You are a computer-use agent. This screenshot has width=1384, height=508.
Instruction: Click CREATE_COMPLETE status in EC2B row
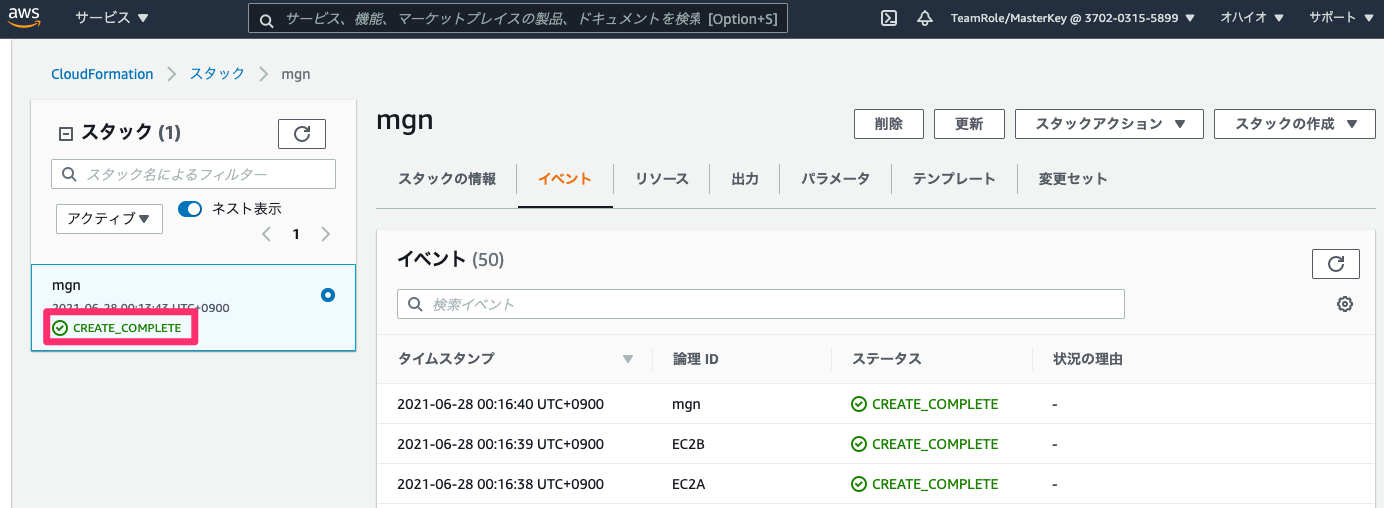[925, 444]
